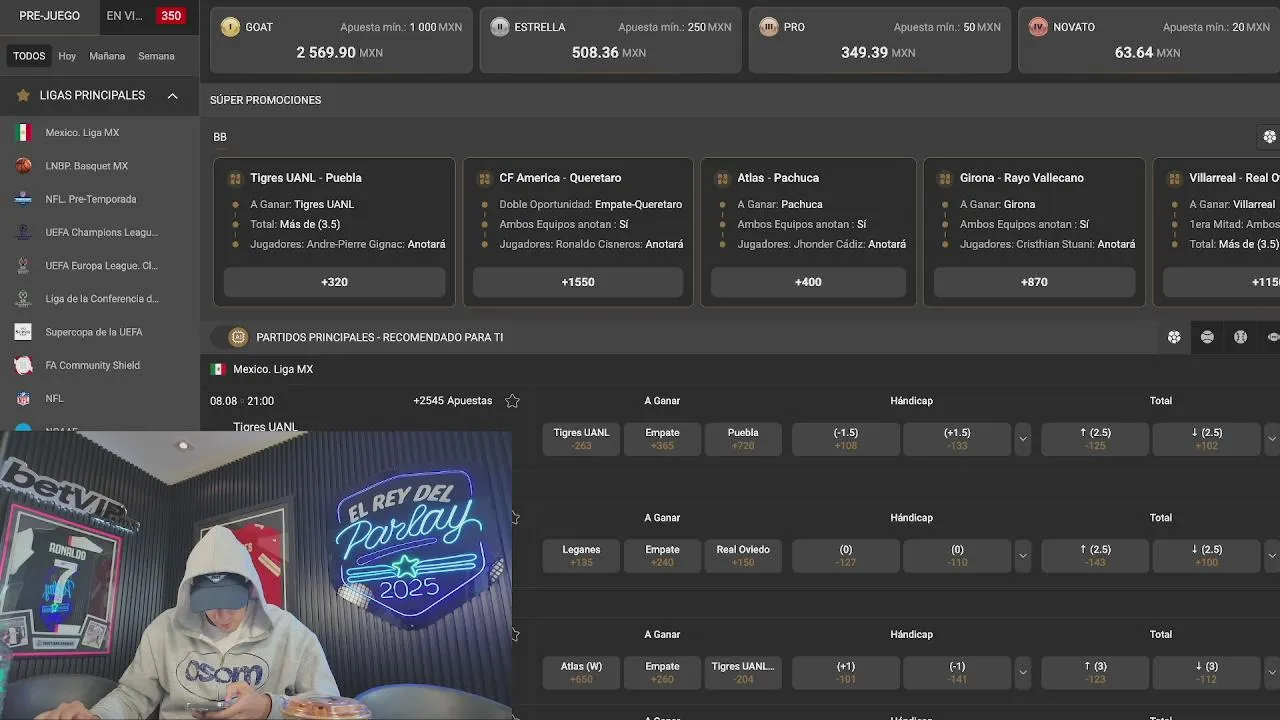The width and height of the screenshot is (1280, 720).
Task: Pick Empate at +365 in Tigres-Puebla
Action: pos(662,439)
